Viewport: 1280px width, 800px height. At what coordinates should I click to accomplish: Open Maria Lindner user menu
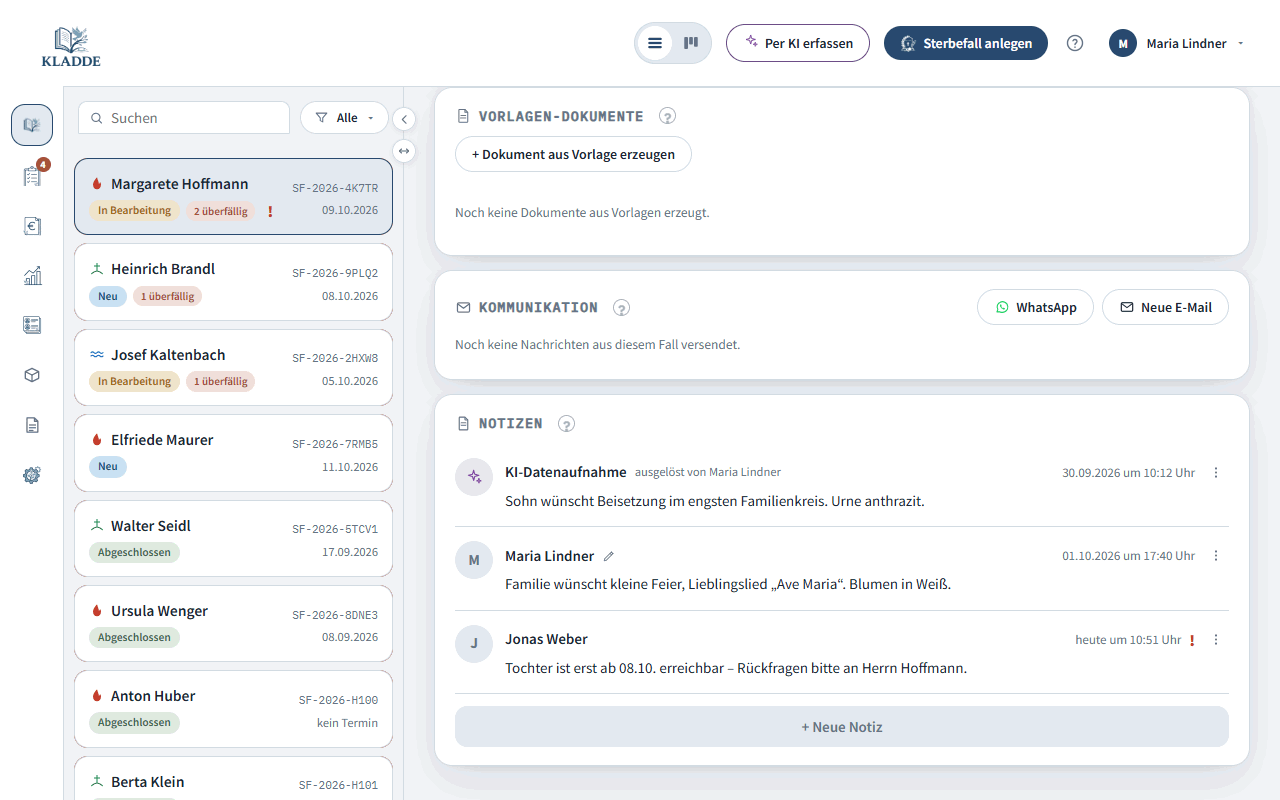1177,43
